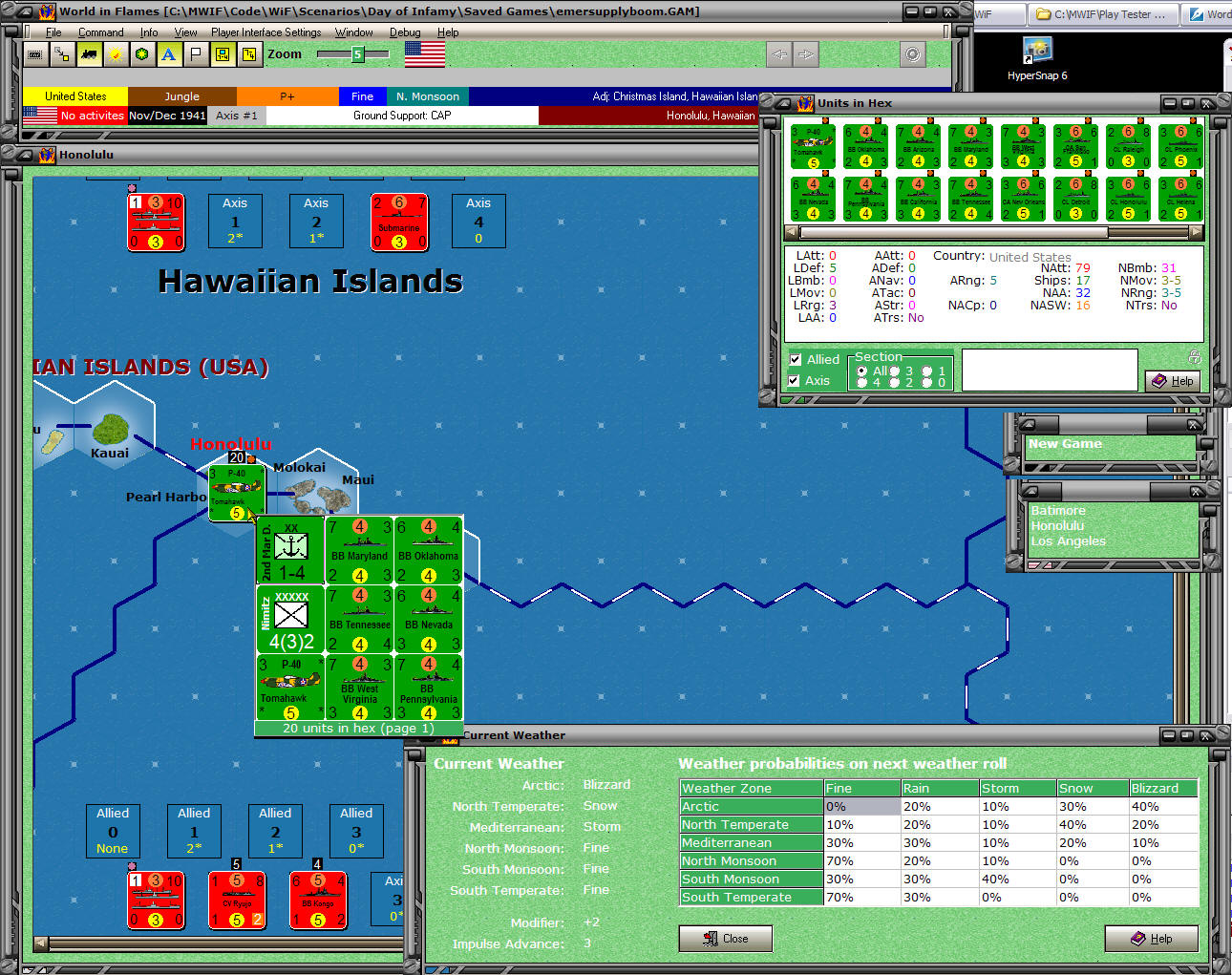Screen dimensions: 1232x975
Task: Select the All section radio button
Action: click(x=862, y=371)
